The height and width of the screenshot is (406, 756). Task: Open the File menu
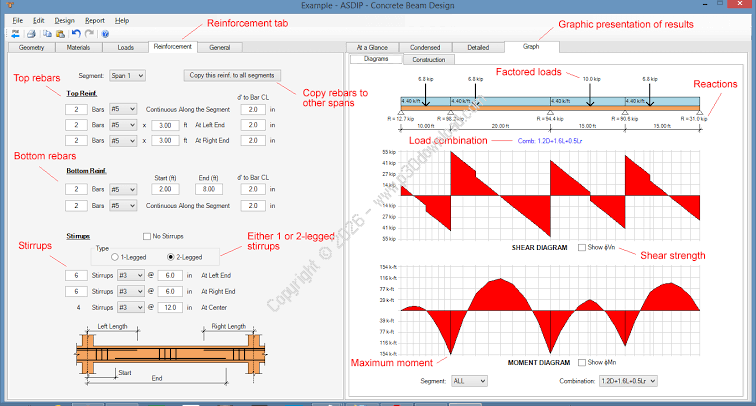[x=18, y=21]
